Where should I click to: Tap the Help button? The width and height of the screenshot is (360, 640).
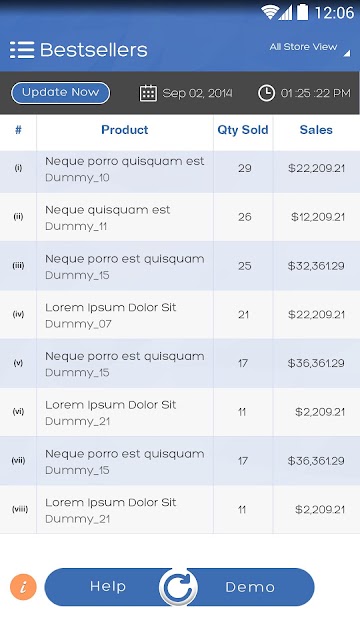click(x=108, y=587)
